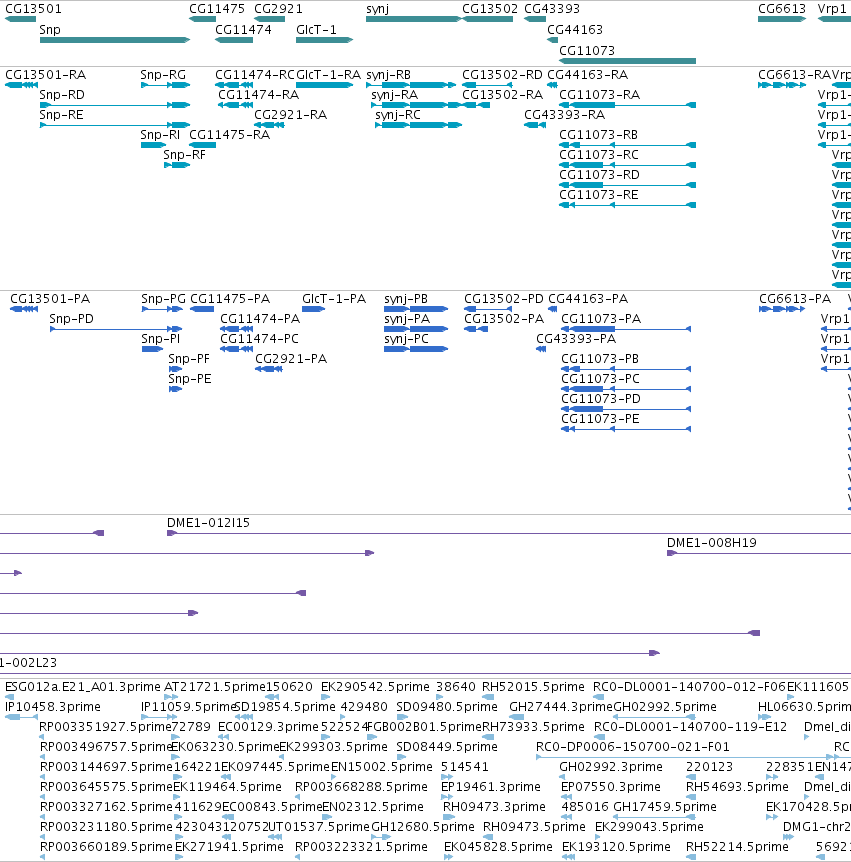Open protein CG6613-PA

(x=782, y=309)
